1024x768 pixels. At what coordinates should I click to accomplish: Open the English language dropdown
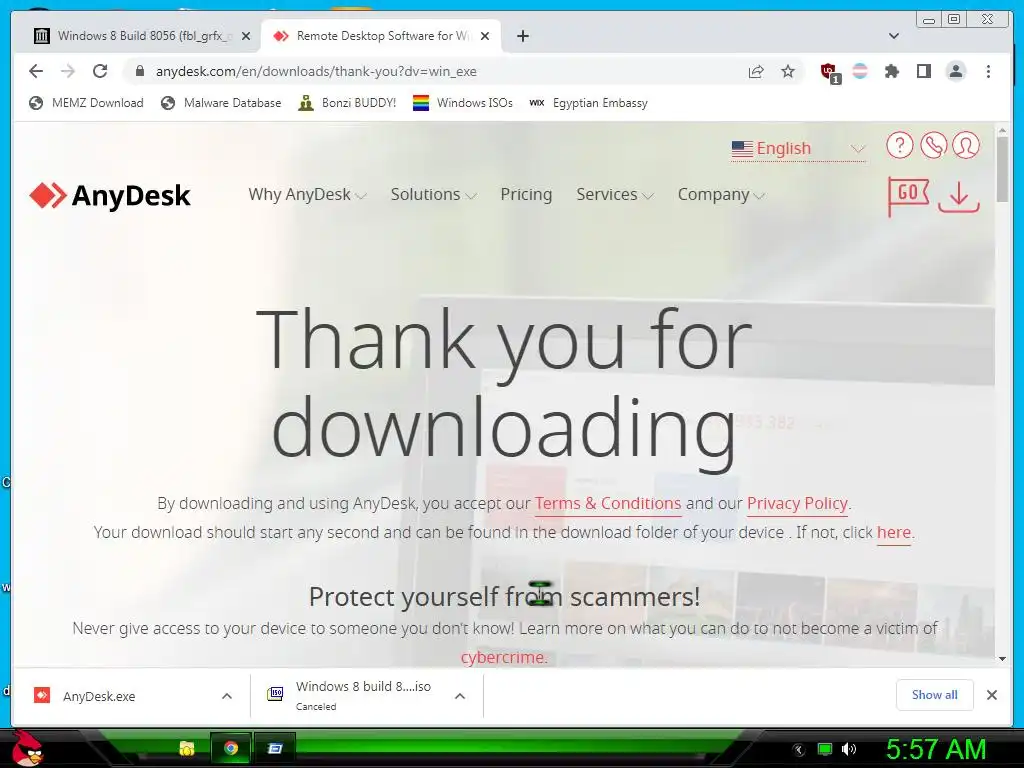coord(798,149)
